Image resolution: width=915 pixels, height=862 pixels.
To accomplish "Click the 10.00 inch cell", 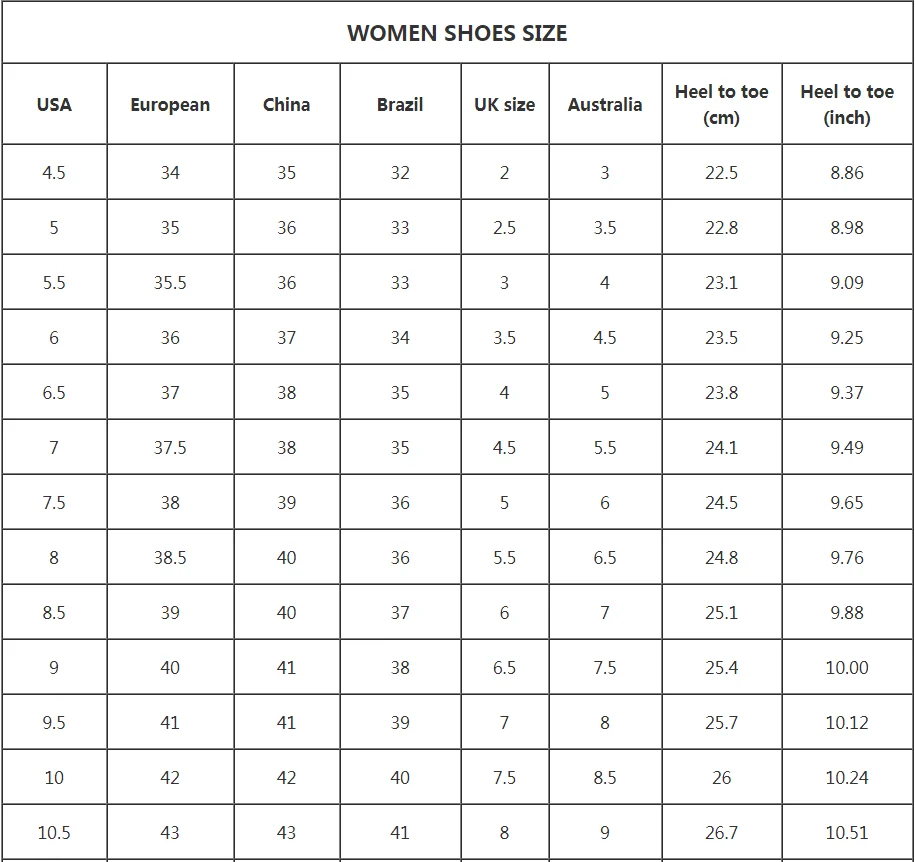I will pos(847,668).
